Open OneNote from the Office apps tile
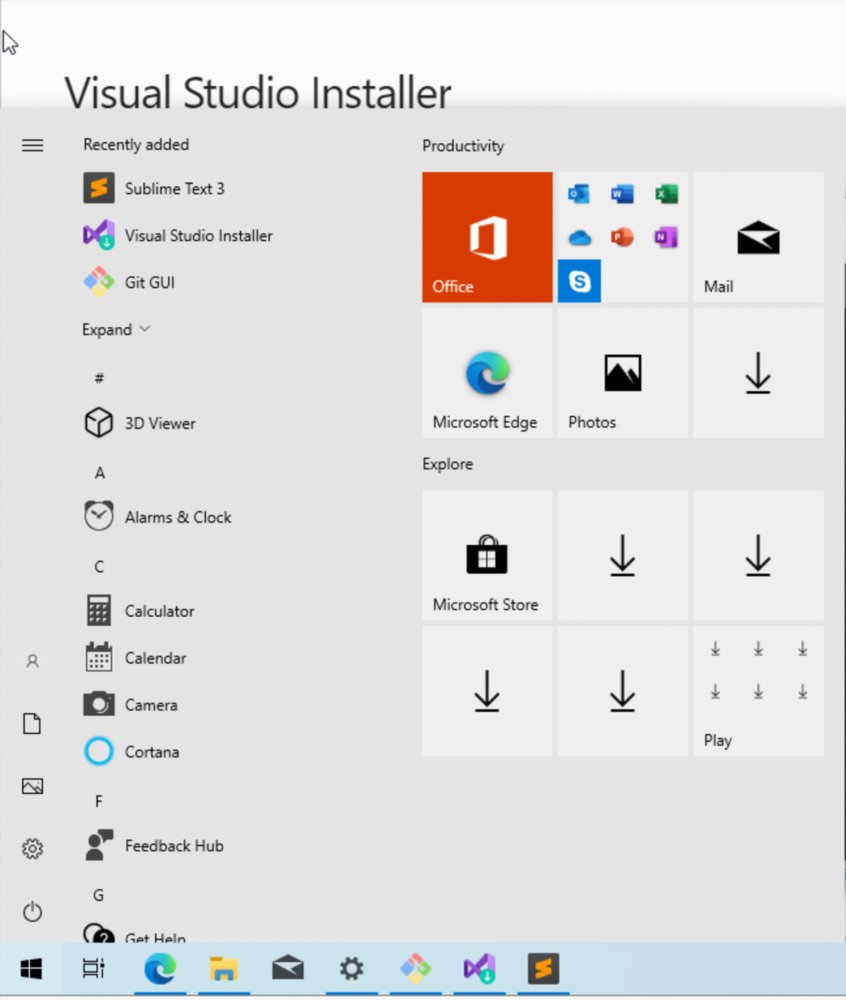The height and width of the screenshot is (1000, 846). 666,237
